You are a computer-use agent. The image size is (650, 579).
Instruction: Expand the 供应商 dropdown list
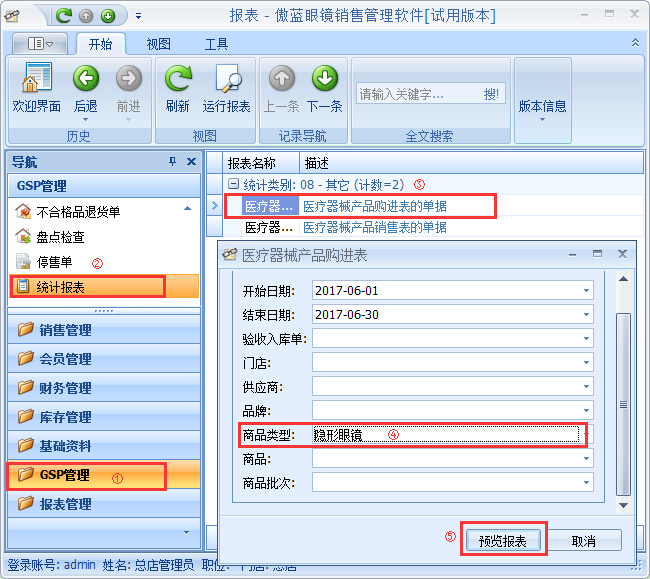pos(586,386)
